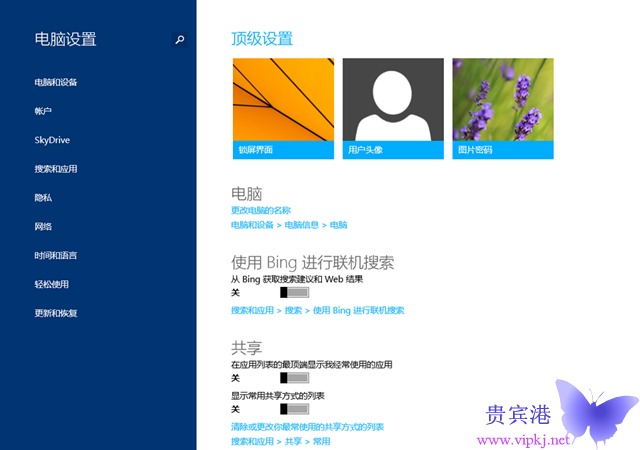The image size is (640, 450).
Task: Click the 更改电脑的名称 link
Action: 261,210
